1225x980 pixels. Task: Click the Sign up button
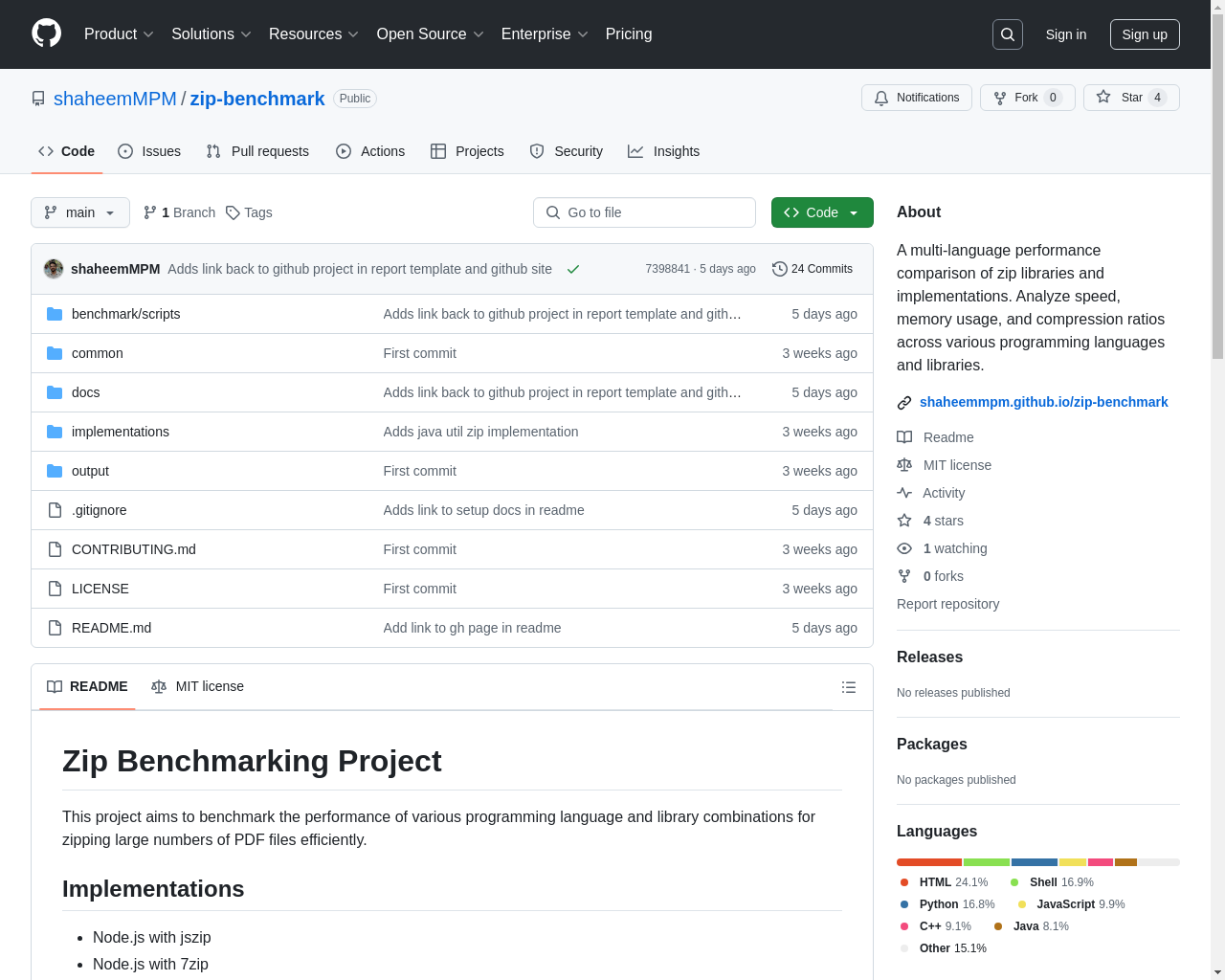click(1145, 34)
